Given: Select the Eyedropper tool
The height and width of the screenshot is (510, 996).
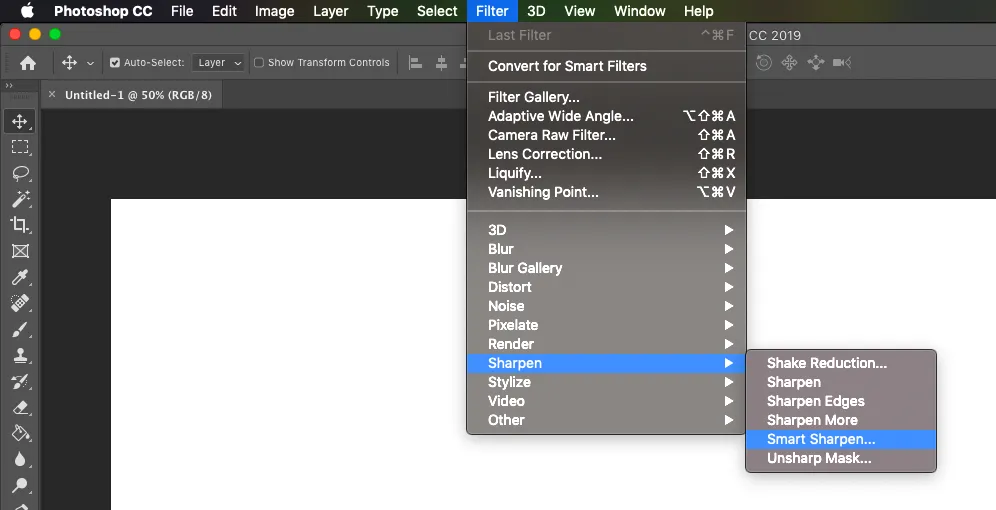Looking at the screenshot, I should (x=20, y=277).
